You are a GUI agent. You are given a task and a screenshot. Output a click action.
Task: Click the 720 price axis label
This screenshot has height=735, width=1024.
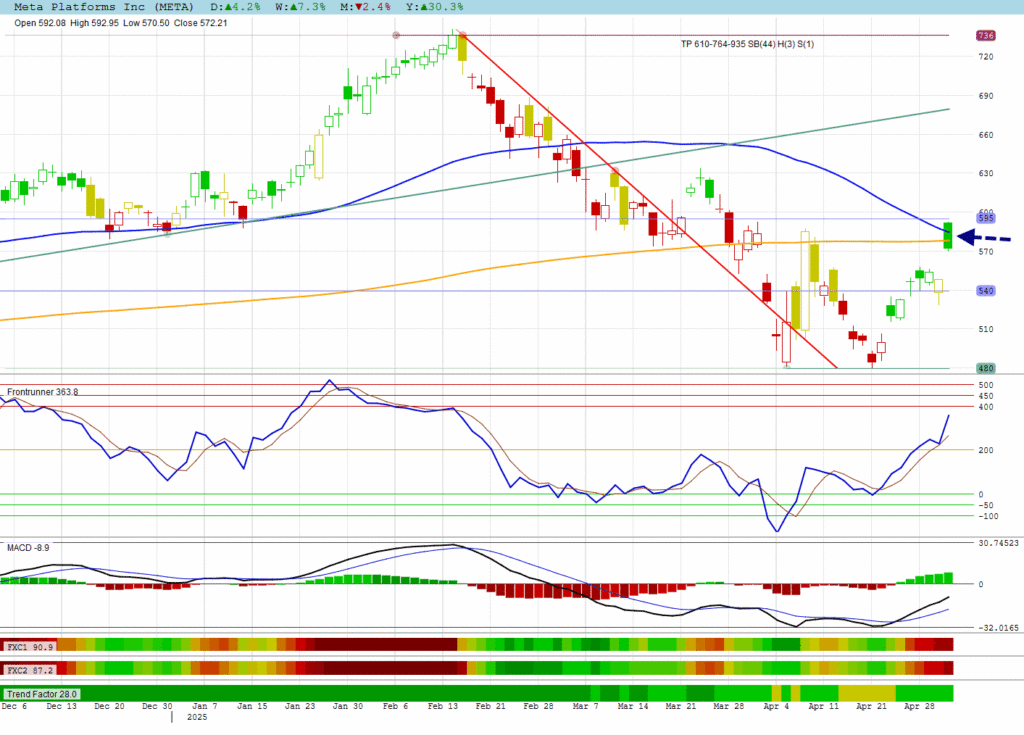(x=985, y=57)
